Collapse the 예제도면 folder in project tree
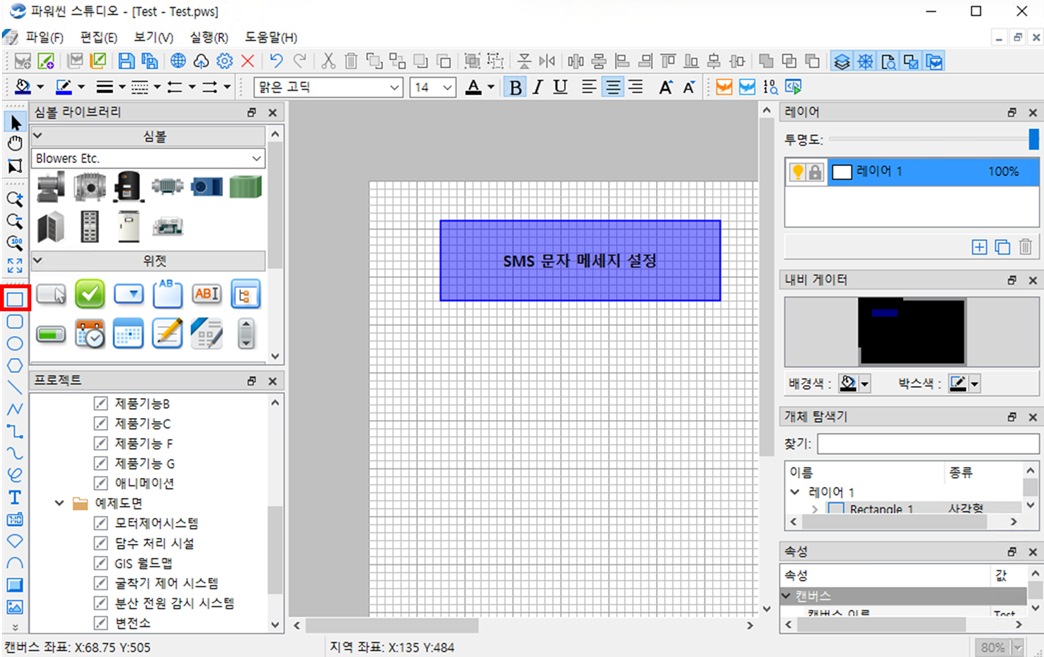The image size is (1044, 657). pos(60,503)
